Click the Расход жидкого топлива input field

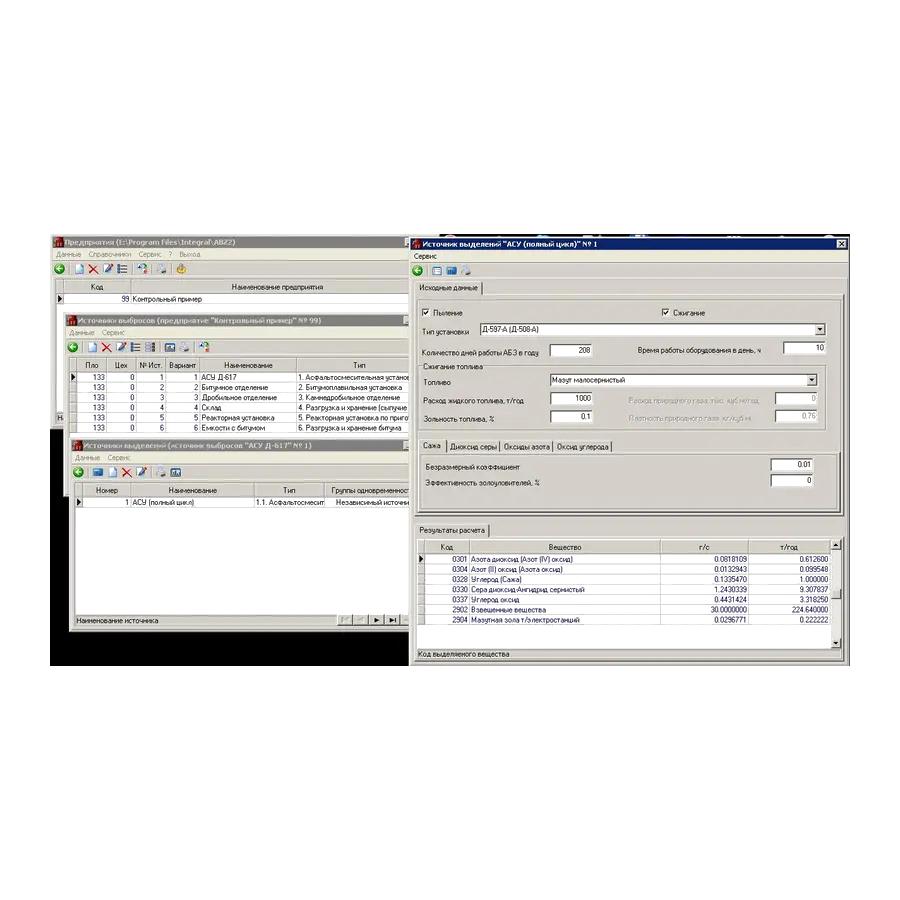(571, 398)
